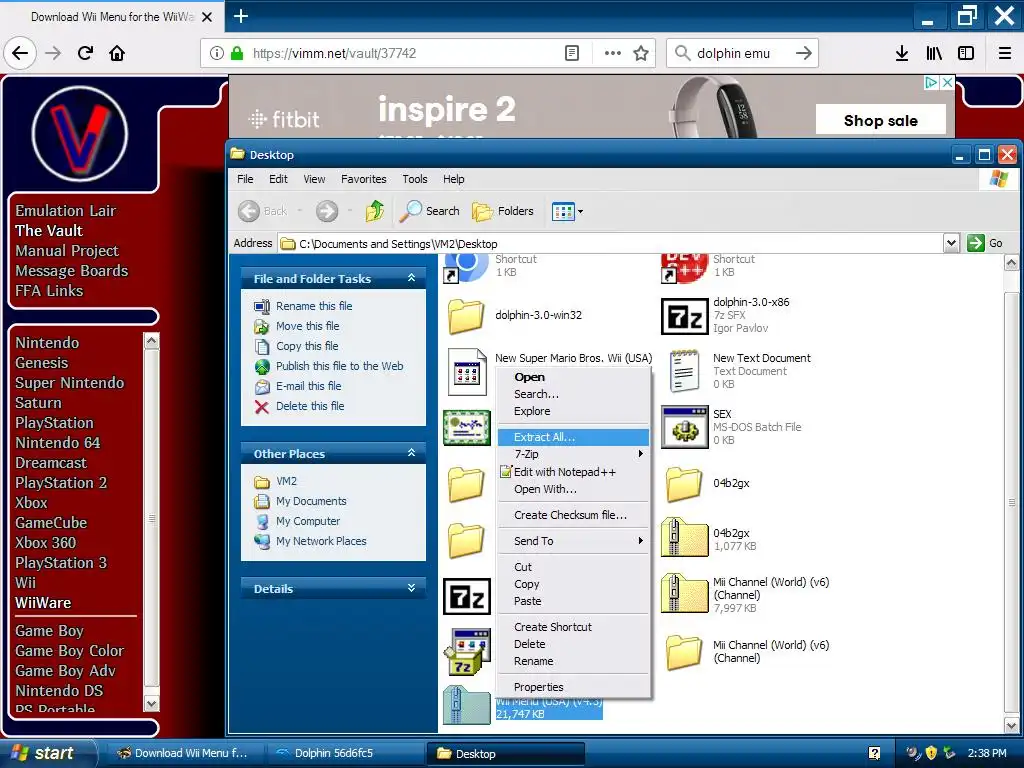1024x768 pixels.
Task: Click the Firefox reload page icon
Action: tap(85, 53)
